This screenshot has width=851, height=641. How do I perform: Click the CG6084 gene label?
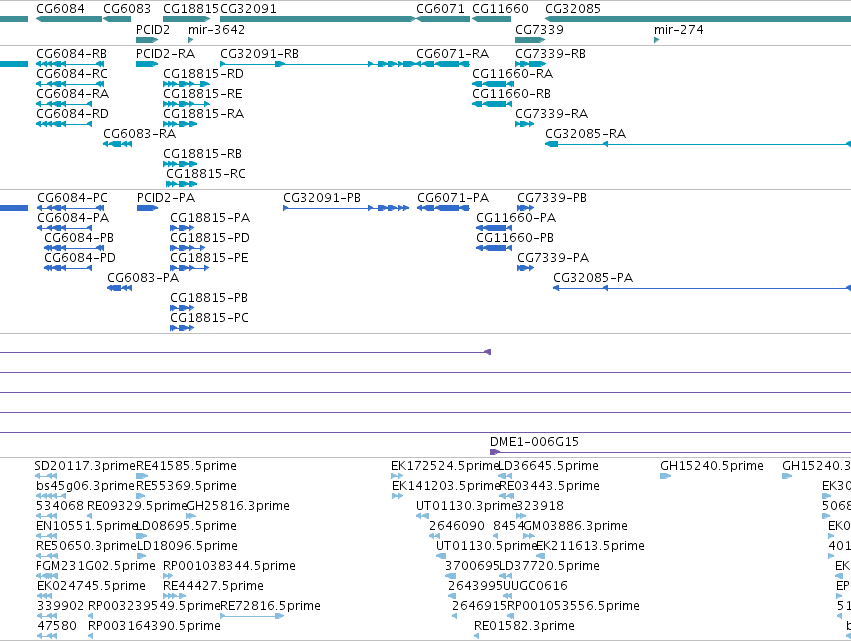click(x=60, y=9)
